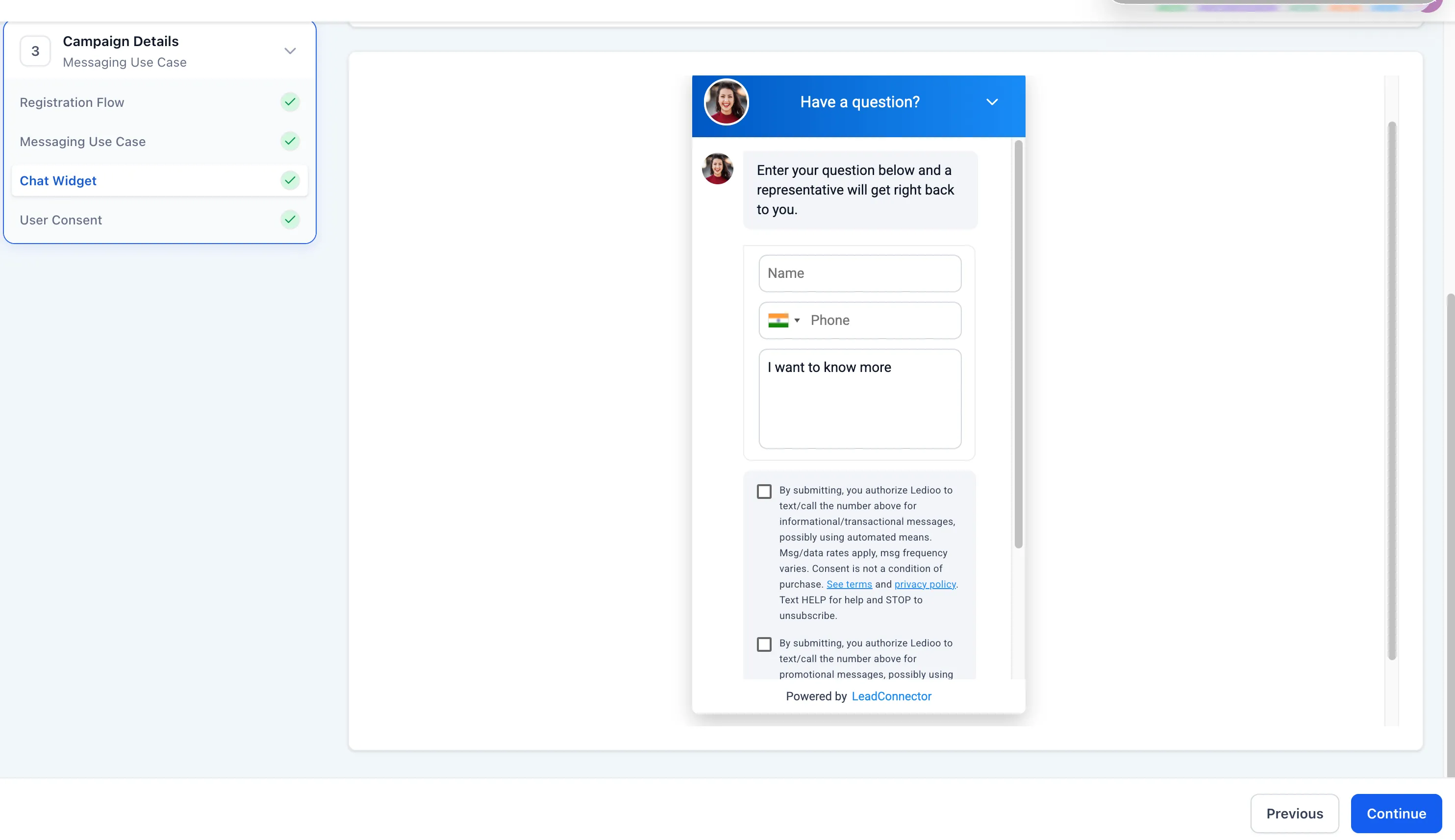Select the Chat Widget step

[x=58, y=180]
